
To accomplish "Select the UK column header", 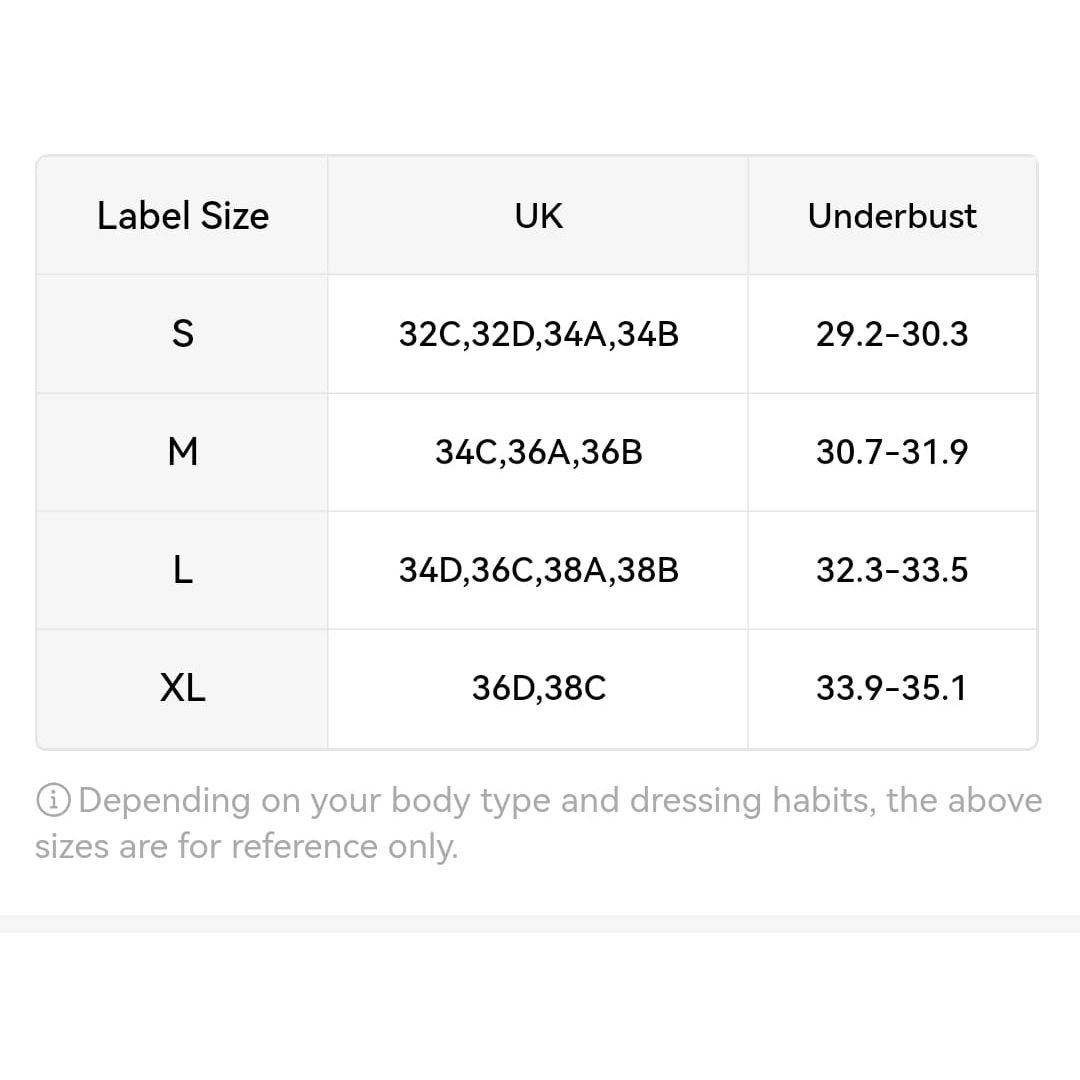I will click(538, 216).
